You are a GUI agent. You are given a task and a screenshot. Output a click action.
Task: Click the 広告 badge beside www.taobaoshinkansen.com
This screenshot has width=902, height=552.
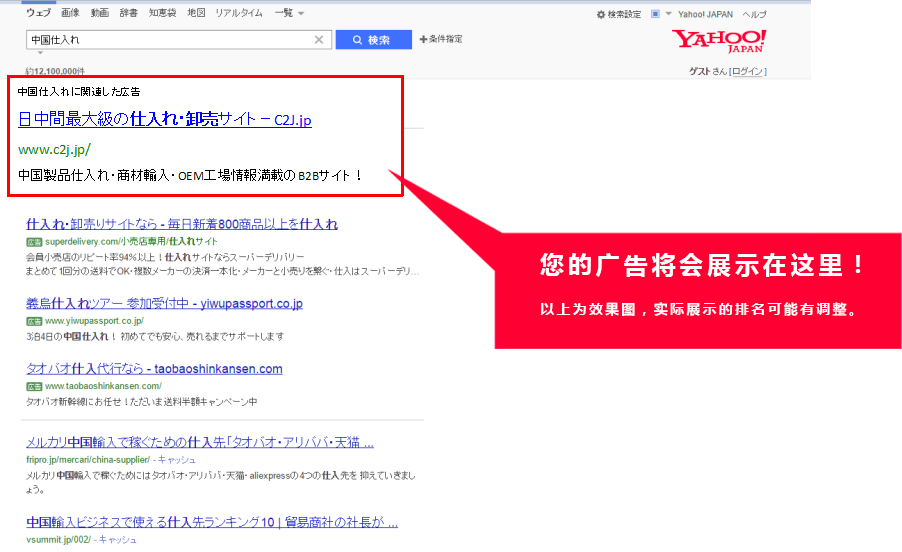click(x=34, y=386)
